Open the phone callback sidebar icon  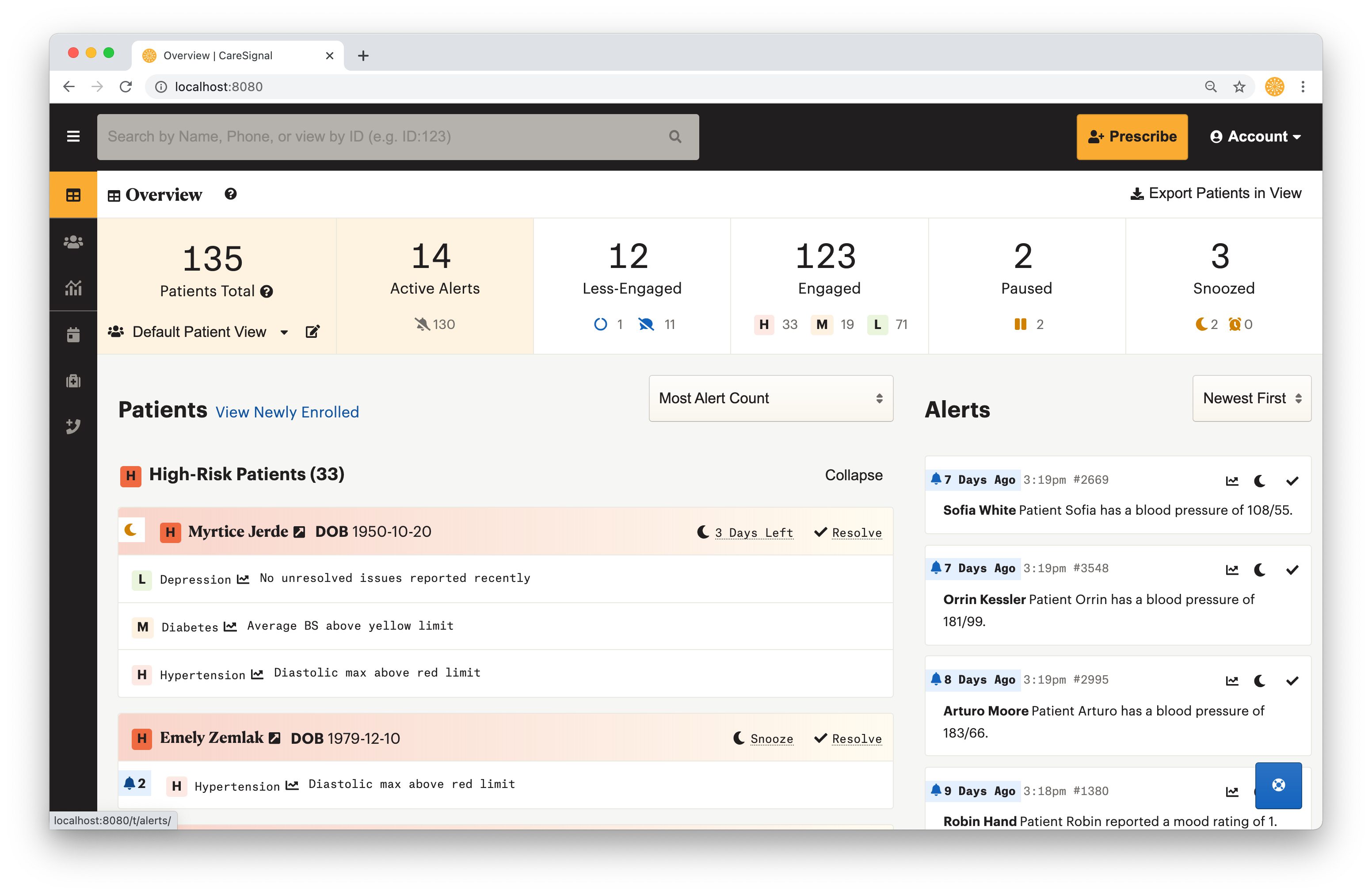pos(73,427)
